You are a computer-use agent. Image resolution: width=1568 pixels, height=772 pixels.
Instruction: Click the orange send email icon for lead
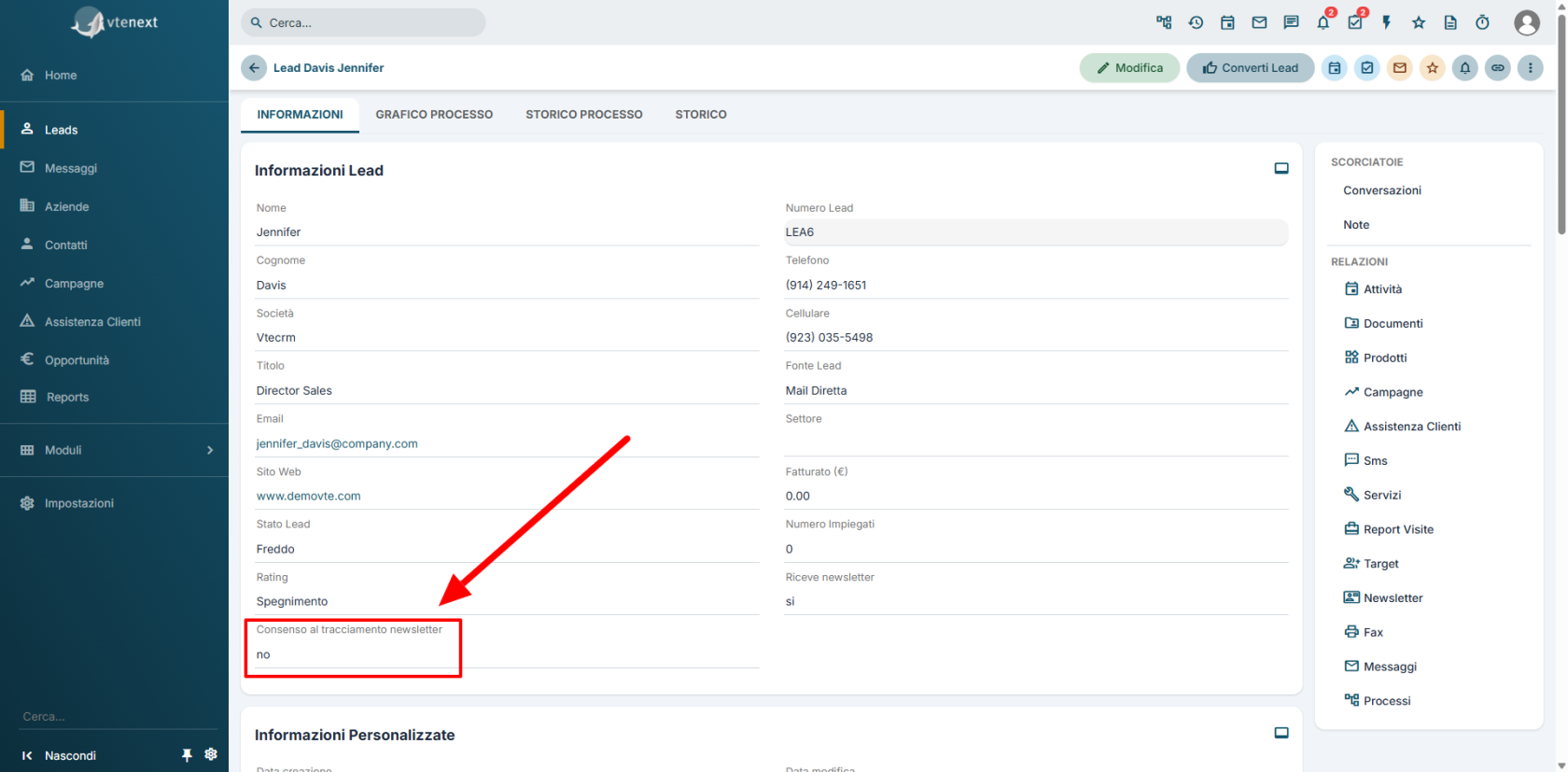tap(1400, 68)
